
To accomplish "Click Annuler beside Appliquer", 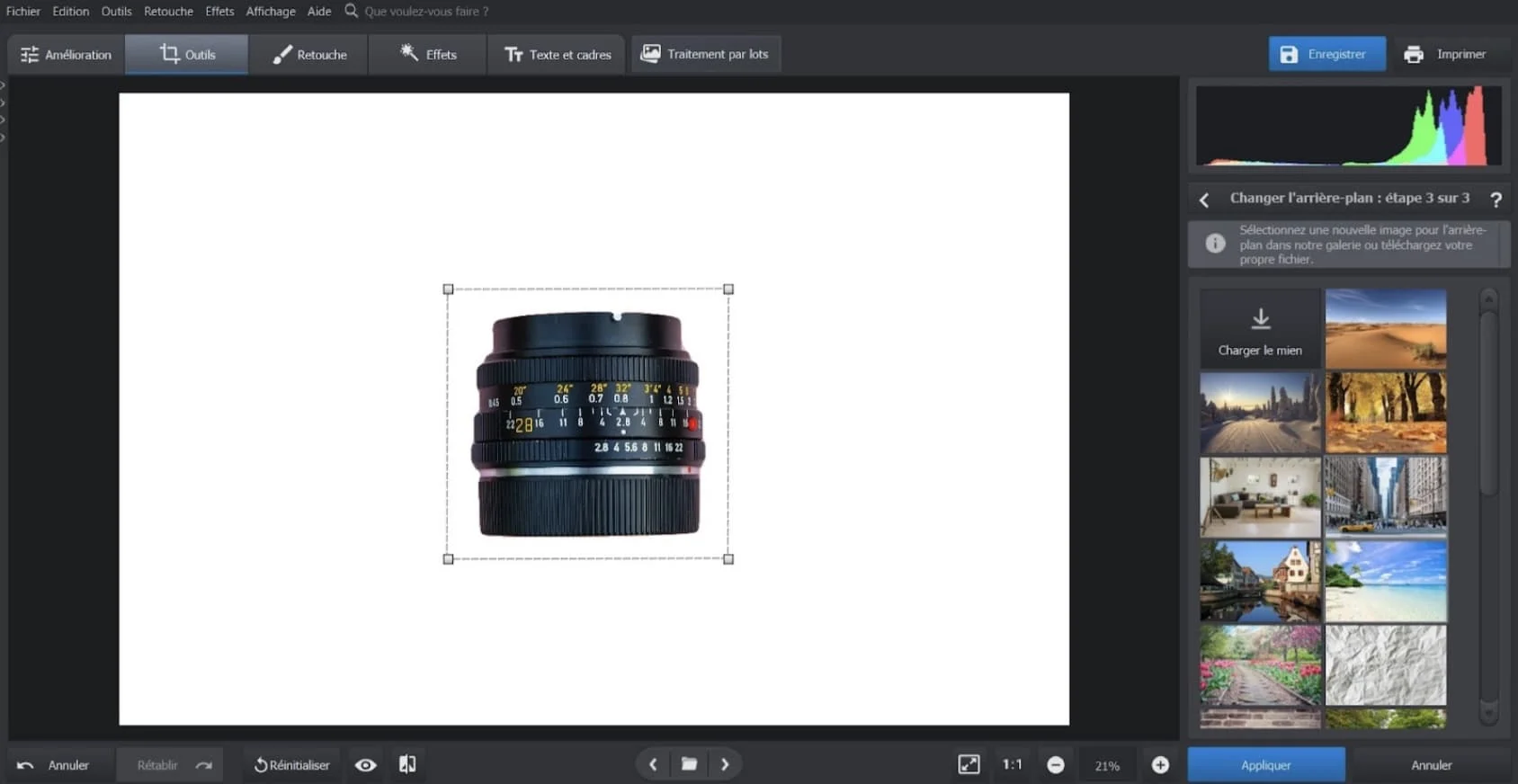I will (x=1431, y=765).
